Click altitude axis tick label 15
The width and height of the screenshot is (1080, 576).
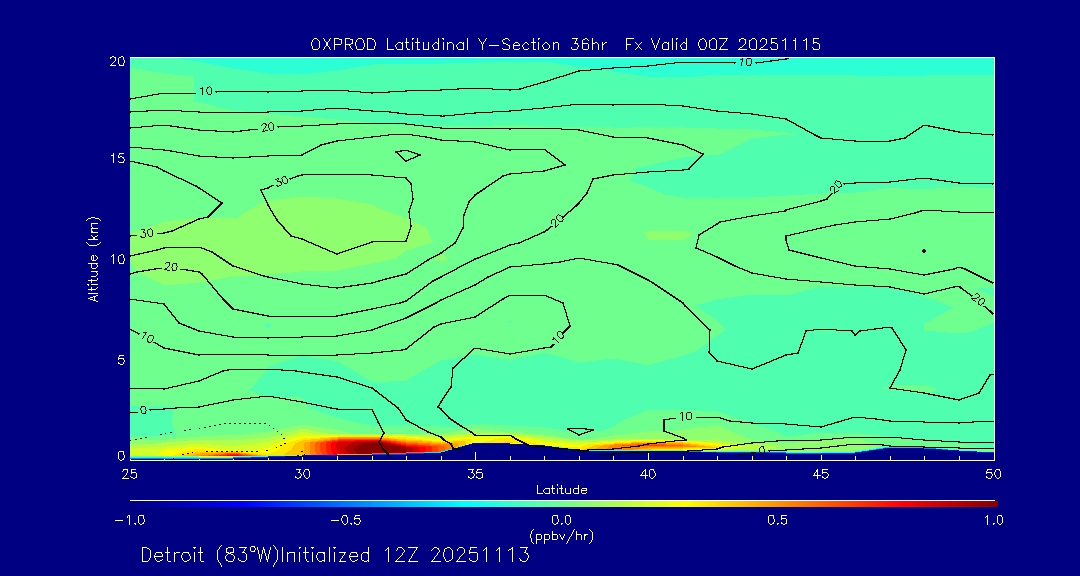coord(117,159)
